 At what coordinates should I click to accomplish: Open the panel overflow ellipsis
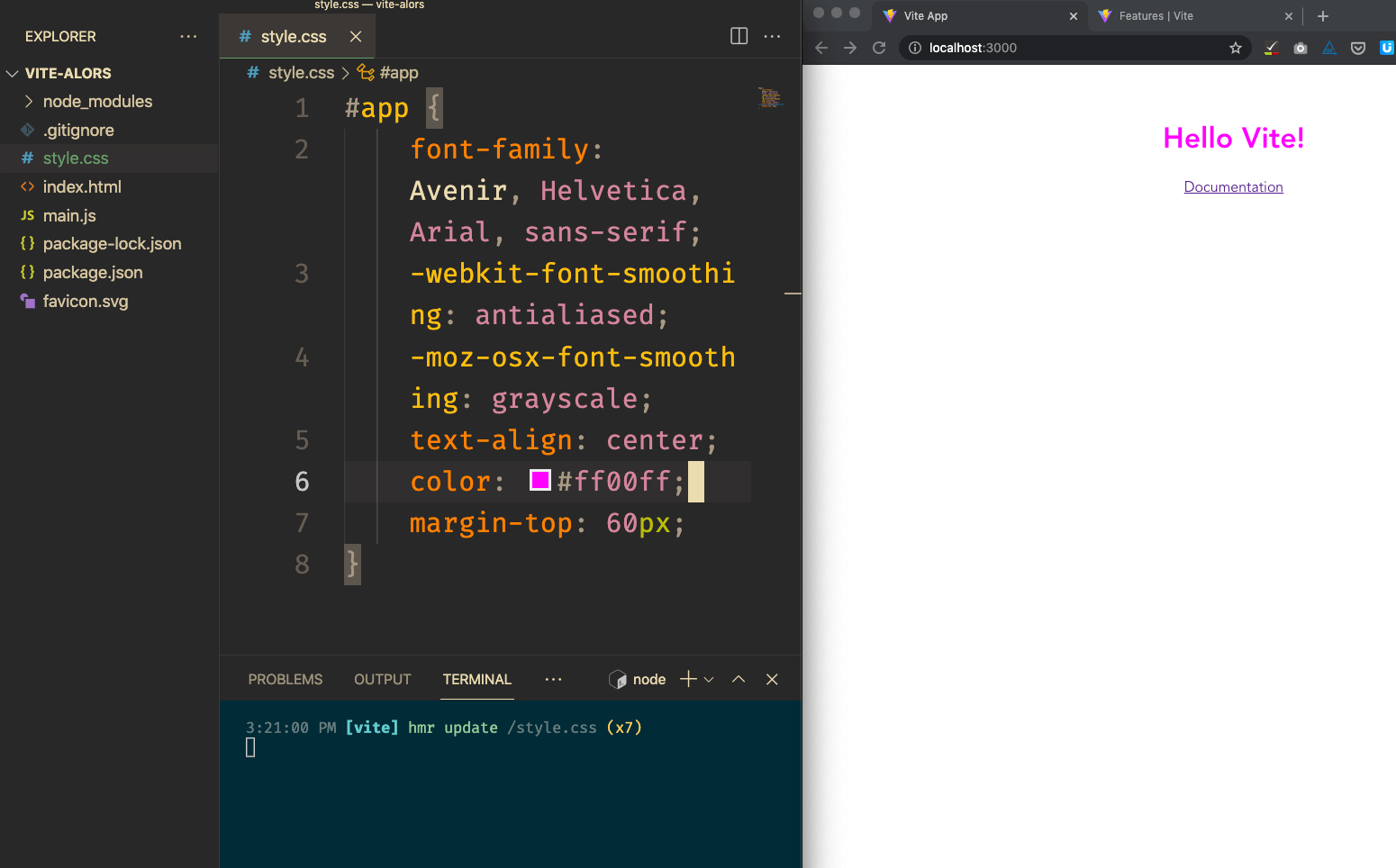pos(553,679)
